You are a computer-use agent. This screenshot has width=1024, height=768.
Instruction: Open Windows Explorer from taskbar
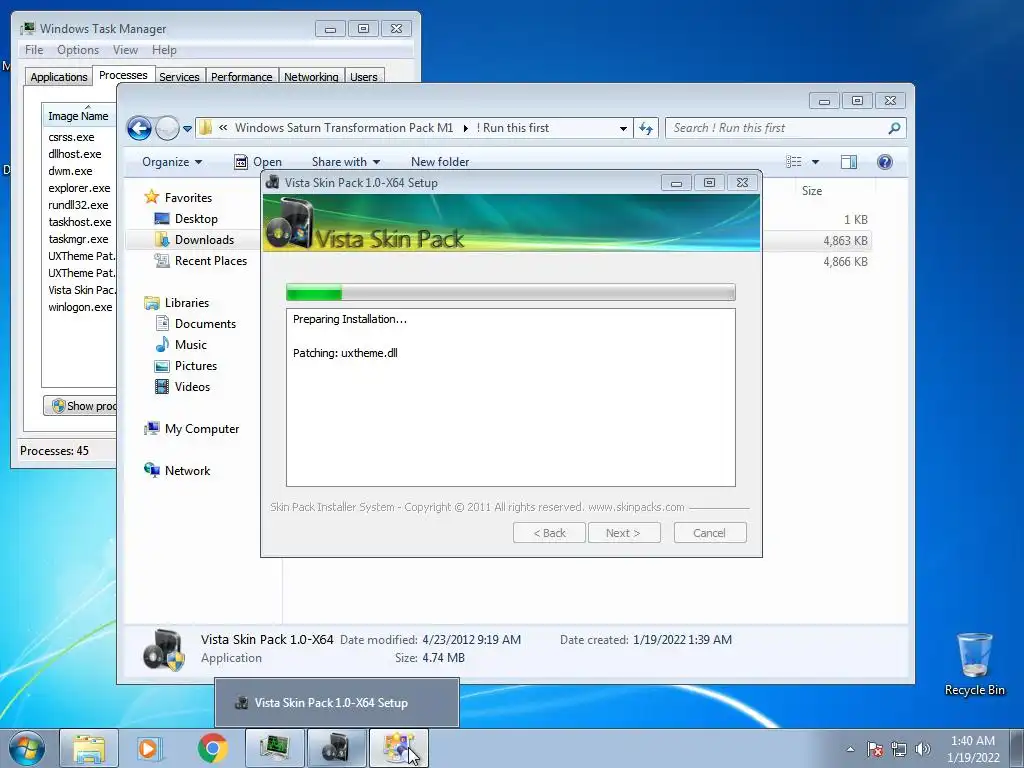click(x=89, y=748)
